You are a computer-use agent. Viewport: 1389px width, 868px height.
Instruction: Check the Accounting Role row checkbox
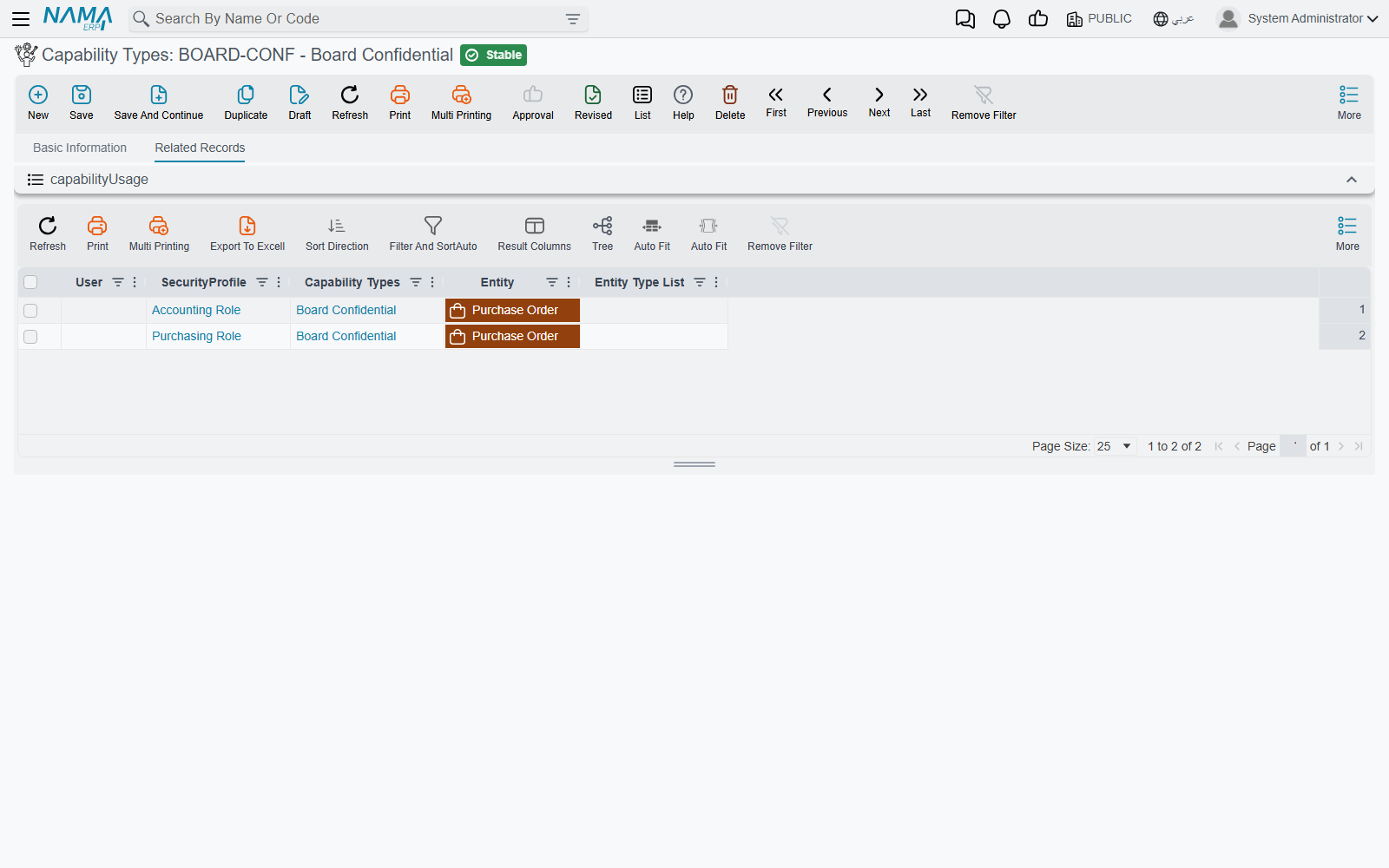[30, 310]
